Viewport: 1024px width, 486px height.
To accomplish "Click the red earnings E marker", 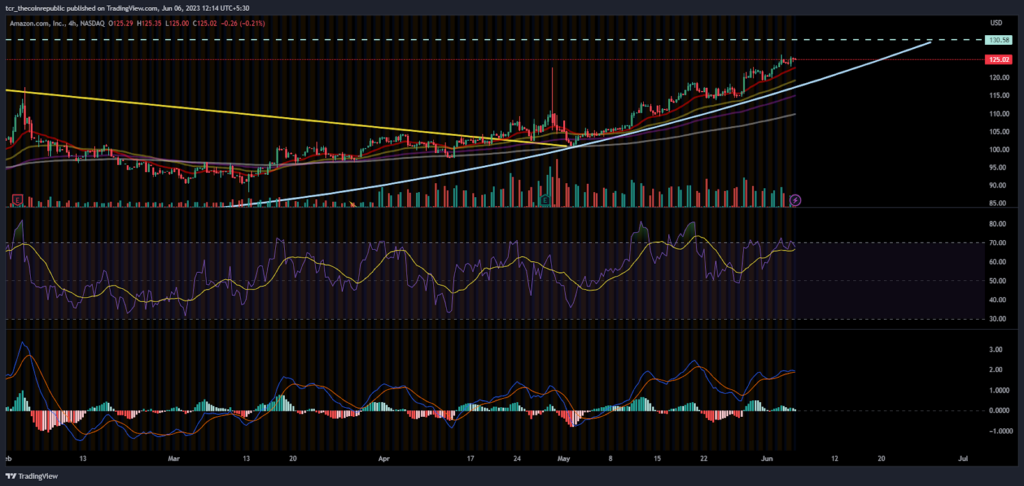I will [x=18, y=199].
